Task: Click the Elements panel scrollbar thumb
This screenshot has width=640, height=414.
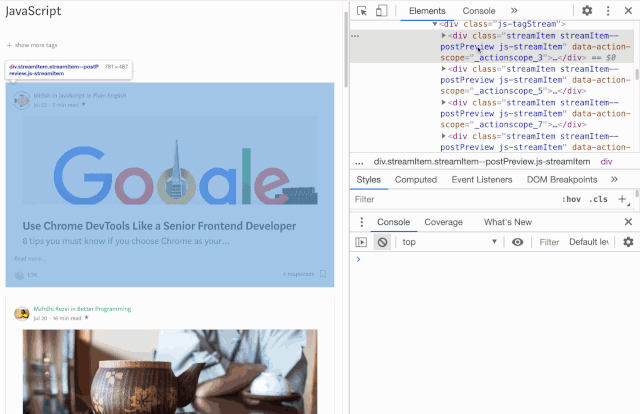Action: (x=637, y=75)
